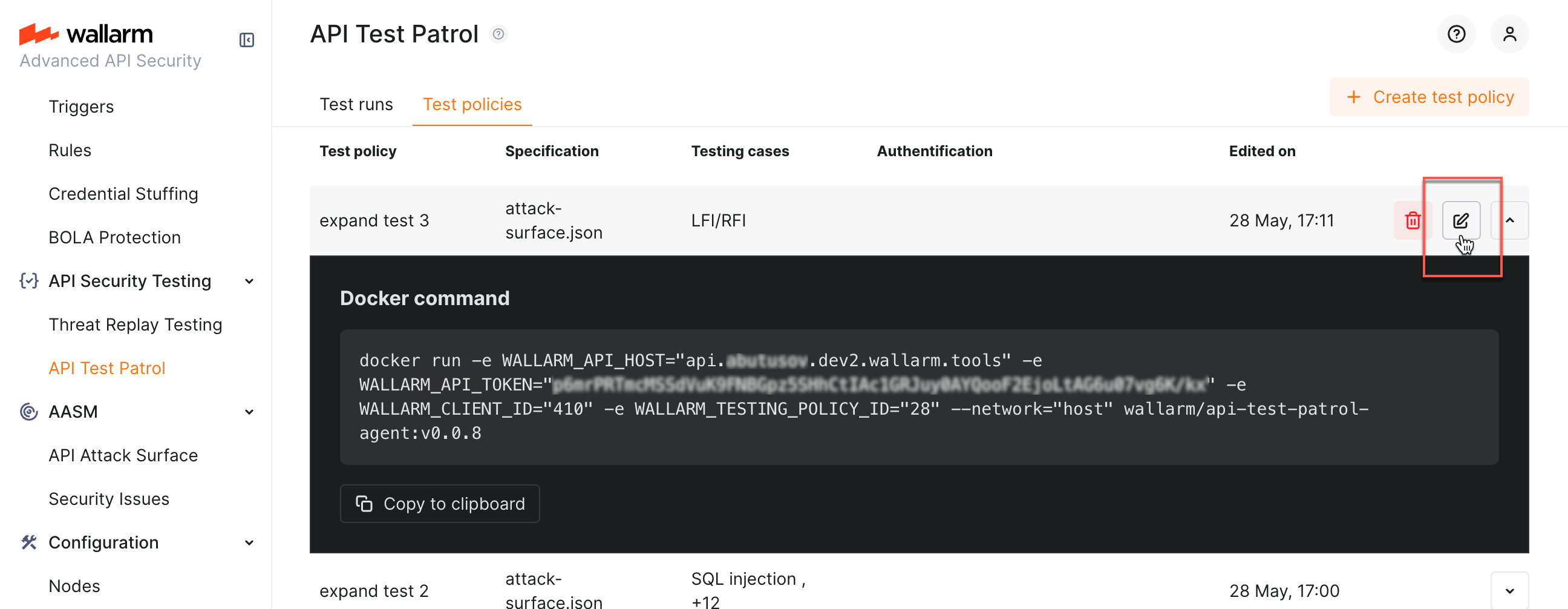Delete the expand test 3 policy
The height and width of the screenshot is (609, 1568).
1412,220
